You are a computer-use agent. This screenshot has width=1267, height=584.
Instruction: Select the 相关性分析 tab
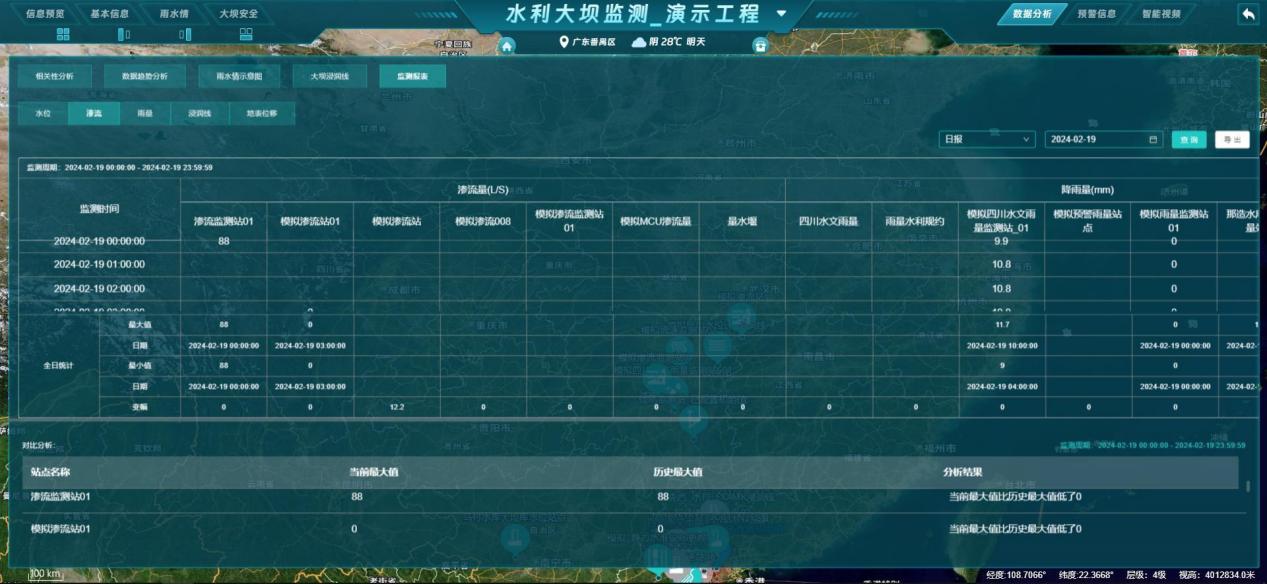pos(54,76)
